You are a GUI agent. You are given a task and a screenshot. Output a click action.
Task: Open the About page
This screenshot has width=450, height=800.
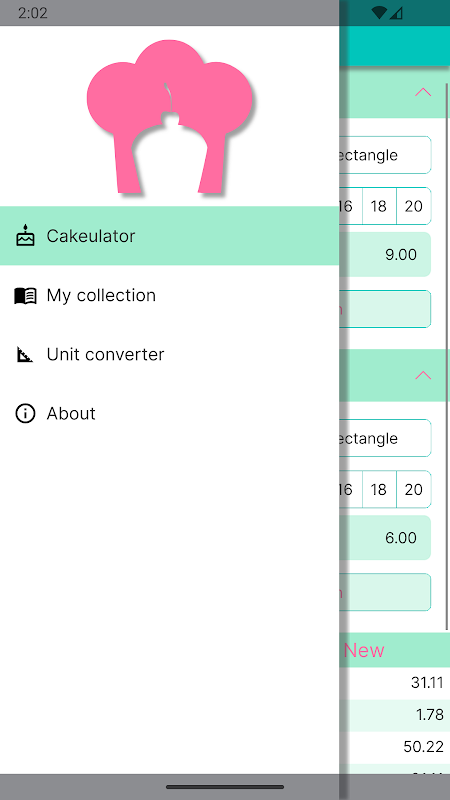coord(169,413)
